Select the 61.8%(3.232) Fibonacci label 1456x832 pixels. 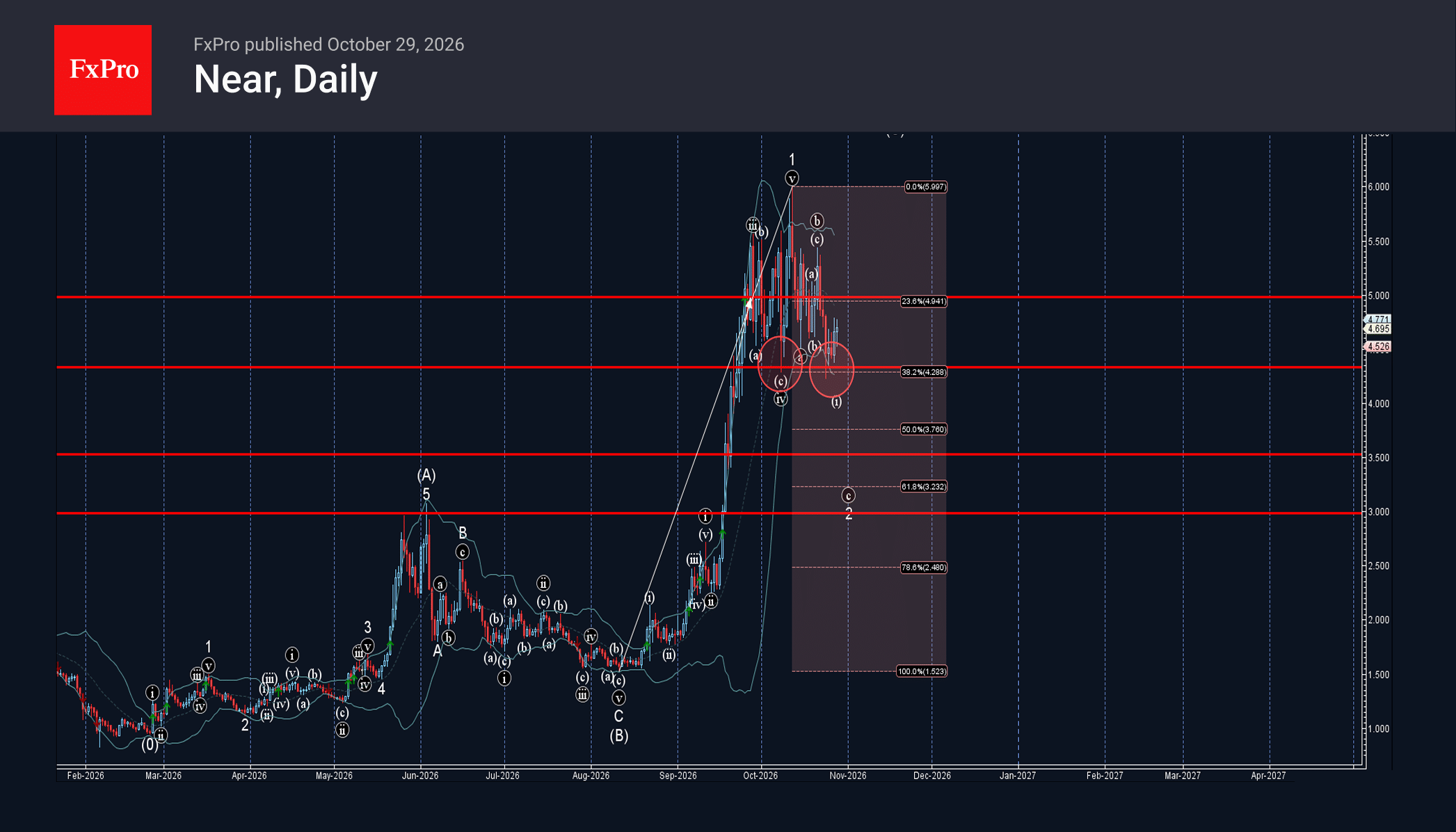coord(923,486)
